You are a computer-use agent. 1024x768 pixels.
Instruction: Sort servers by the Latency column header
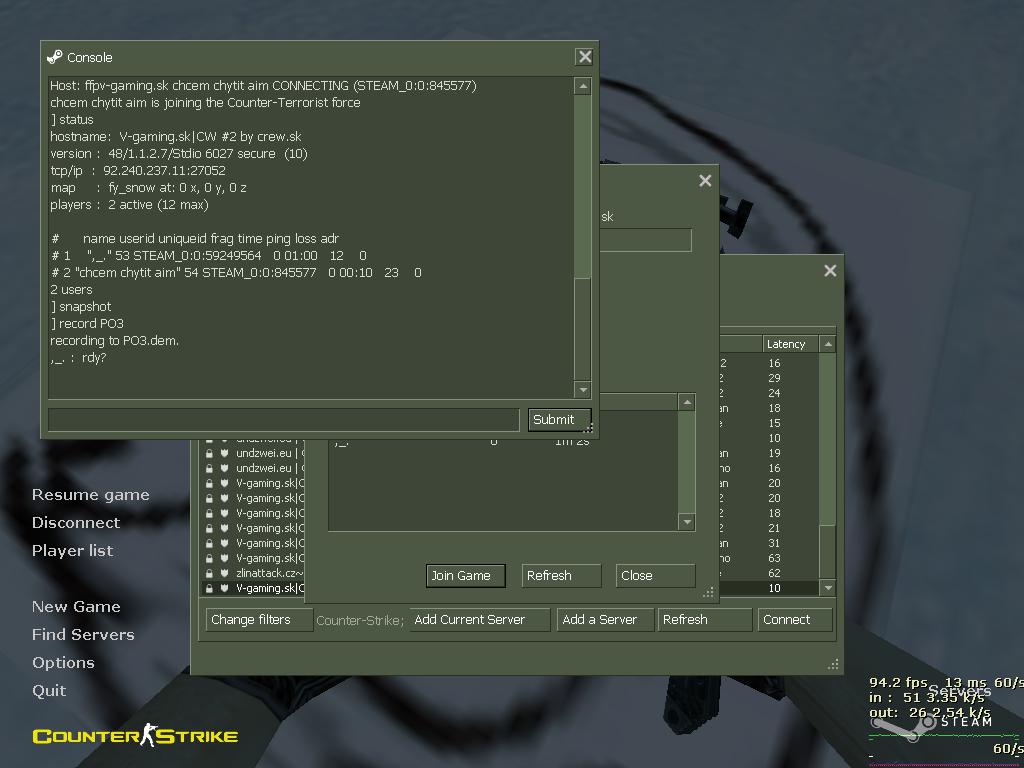(x=790, y=344)
